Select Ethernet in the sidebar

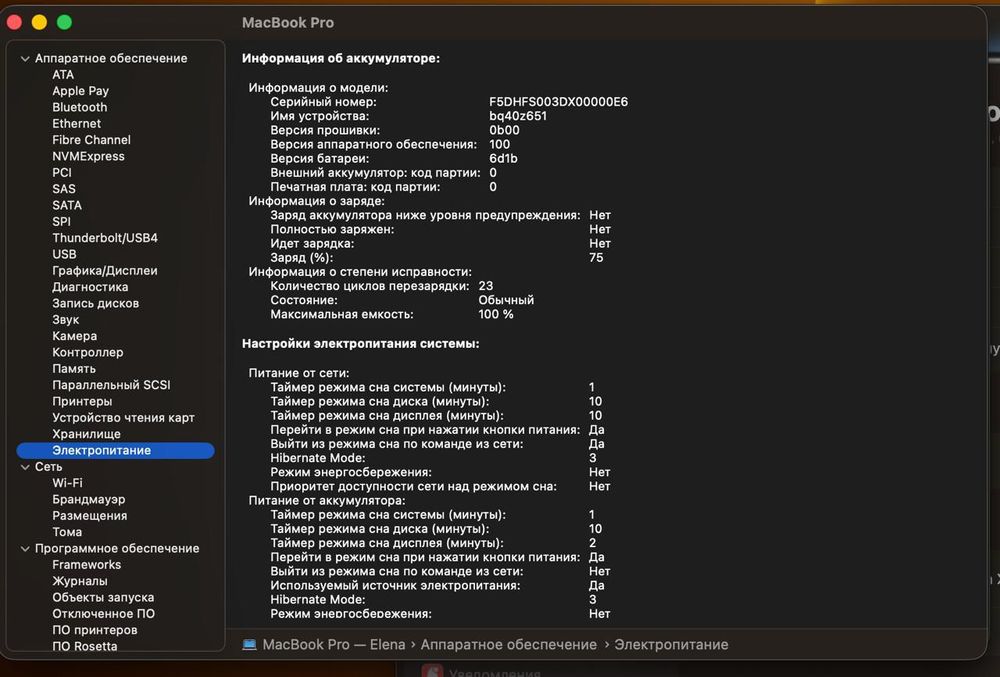(x=77, y=124)
